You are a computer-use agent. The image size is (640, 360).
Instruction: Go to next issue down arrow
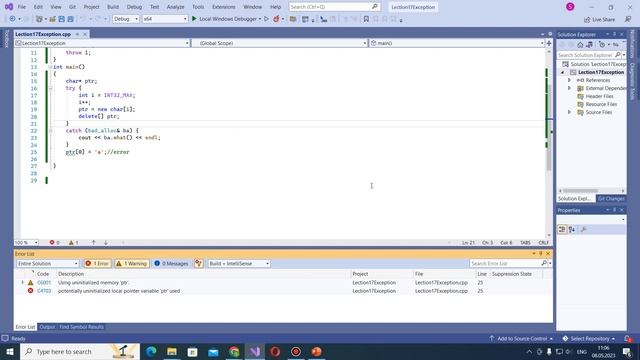106,242
